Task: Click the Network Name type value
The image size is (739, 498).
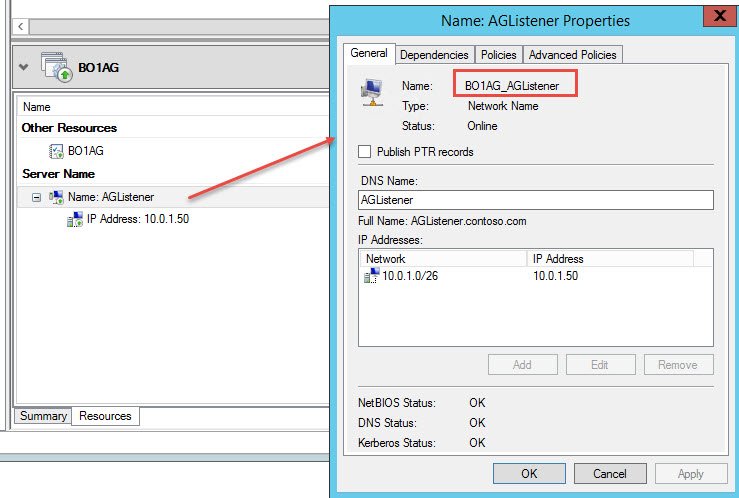Action: point(503,106)
